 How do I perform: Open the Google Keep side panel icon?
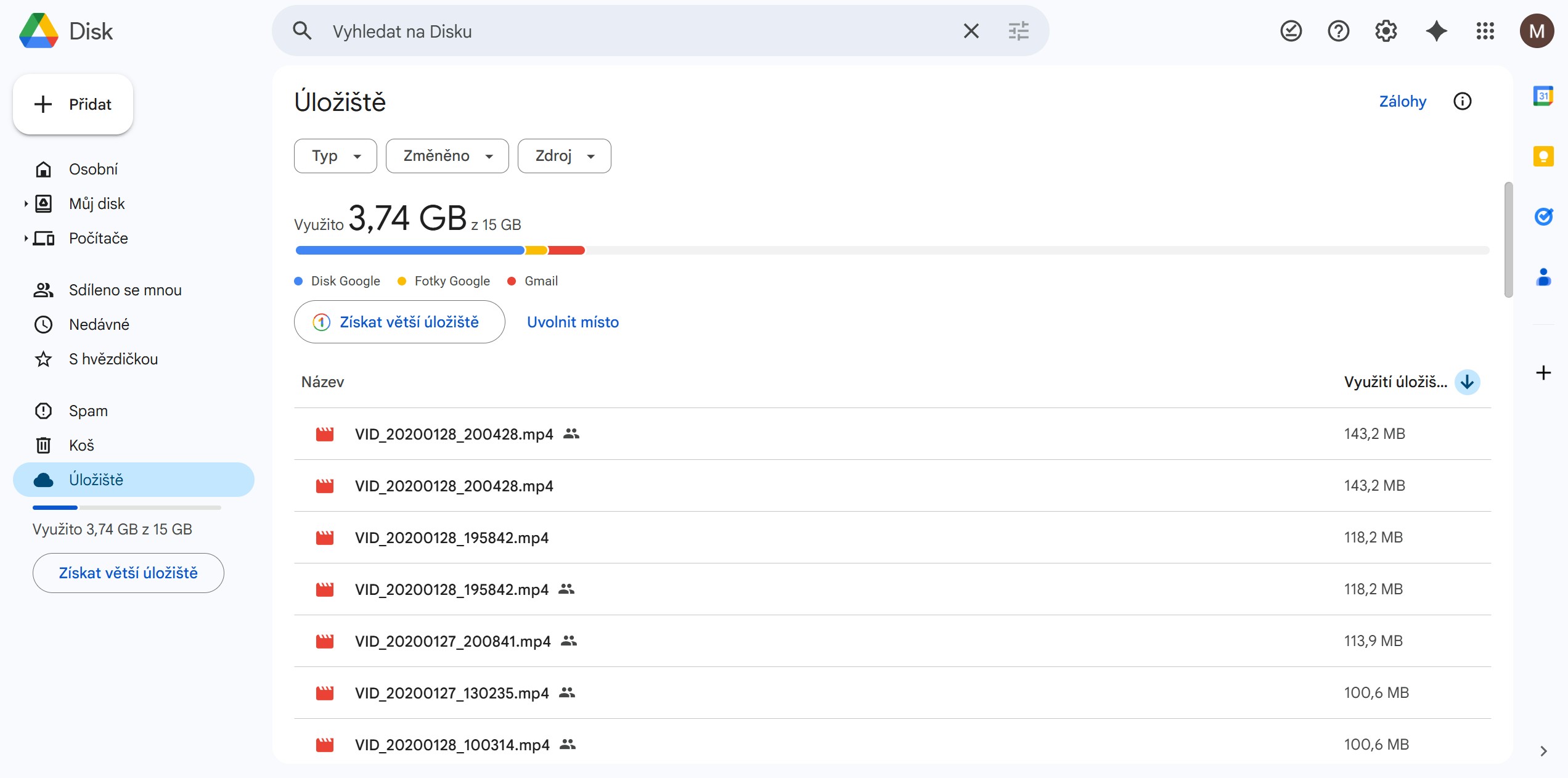coord(1543,156)
